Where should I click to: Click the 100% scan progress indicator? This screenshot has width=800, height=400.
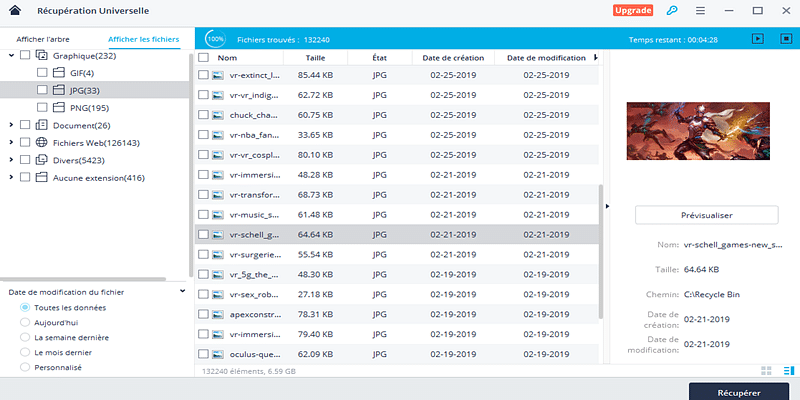point(215,39)
